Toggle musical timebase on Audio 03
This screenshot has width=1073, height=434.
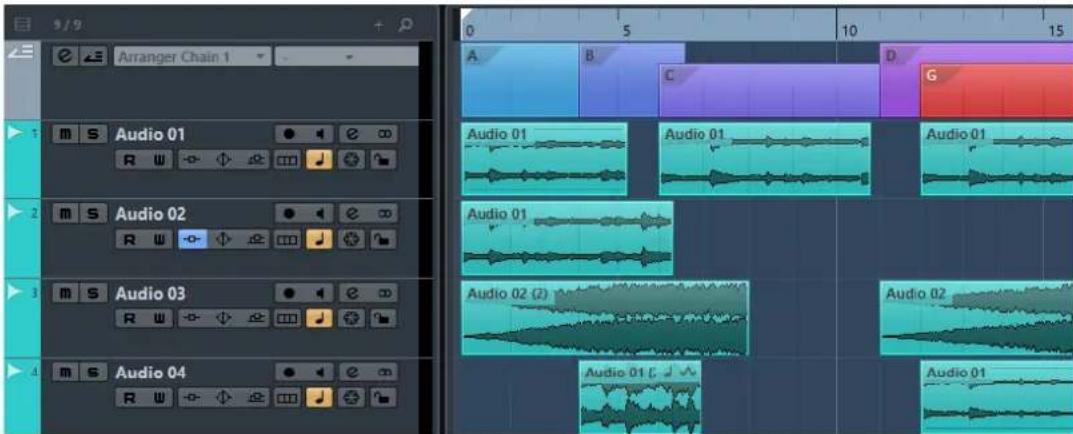[x=318, y=318]
